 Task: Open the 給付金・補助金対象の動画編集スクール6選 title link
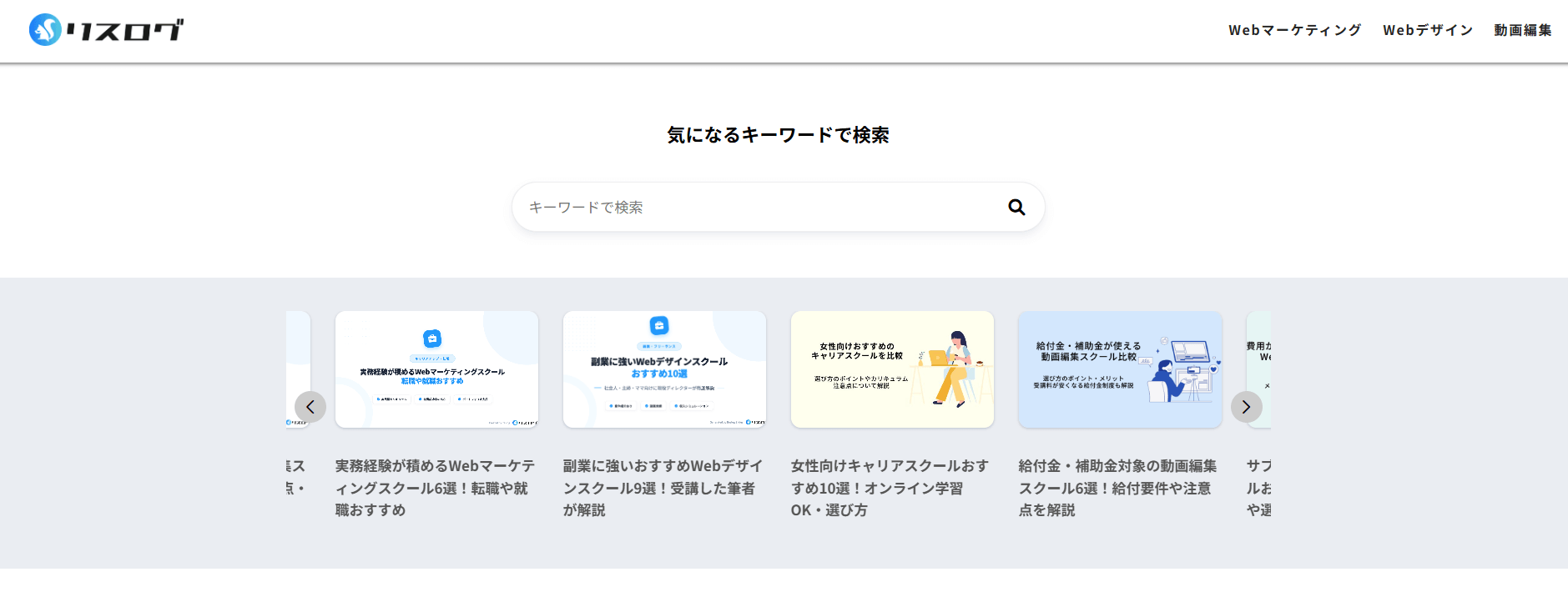tap(1117, 488)
